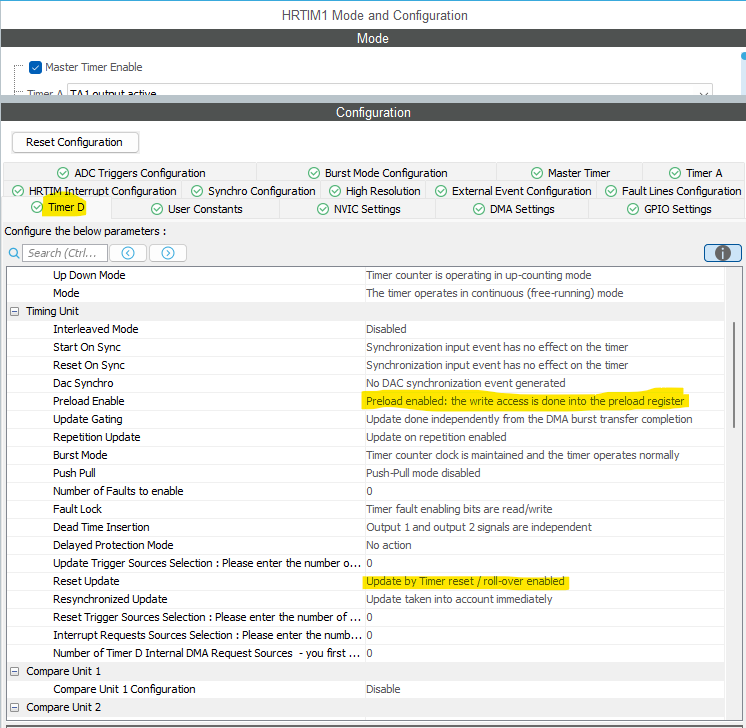This screenshot has height=728, width=746.
Task: Open the Timer A tab
Action: coord(695,173)
